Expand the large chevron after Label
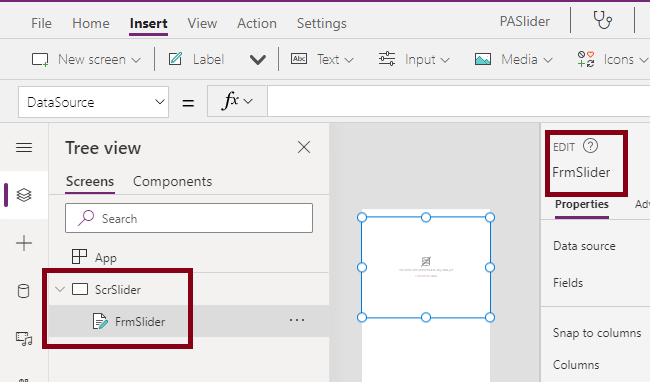The width and height of the screenshot is (650, 382). pyautogui.click(x=257, y=60)
